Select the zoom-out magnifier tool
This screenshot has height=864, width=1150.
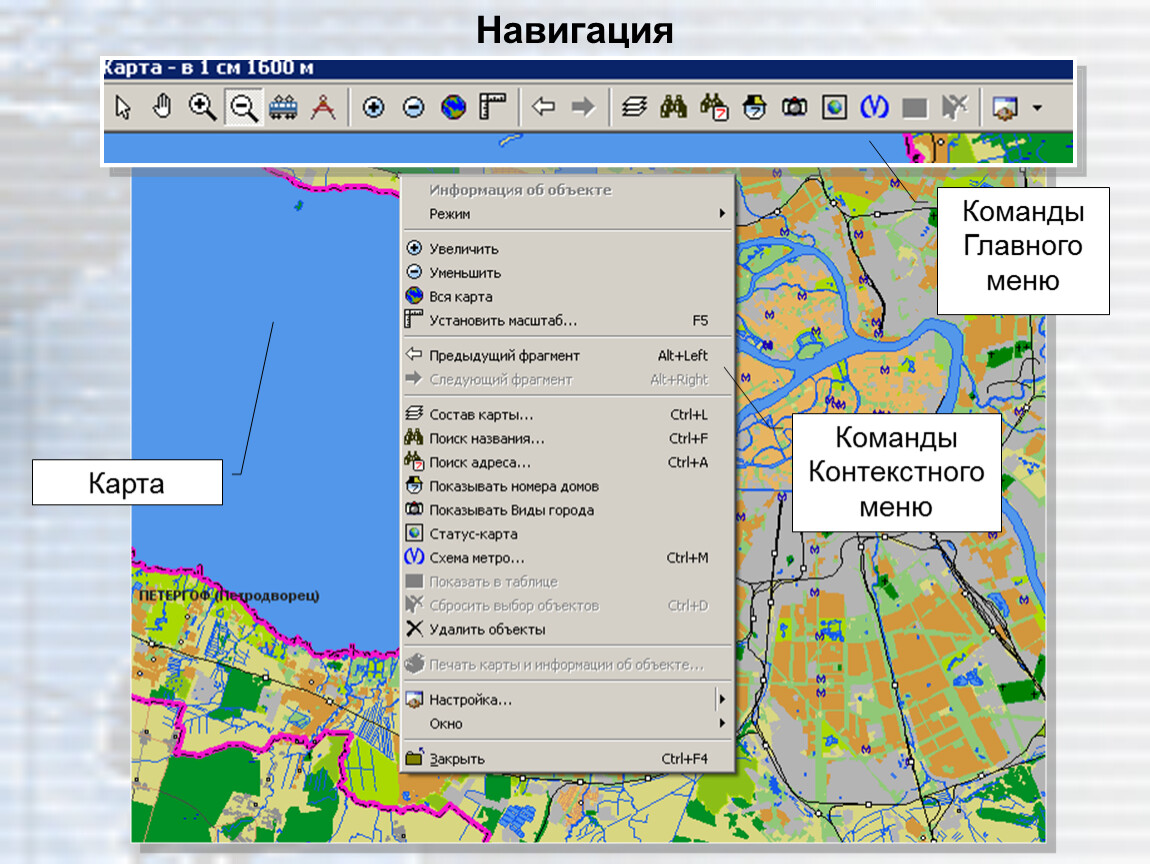click(243, 107)
